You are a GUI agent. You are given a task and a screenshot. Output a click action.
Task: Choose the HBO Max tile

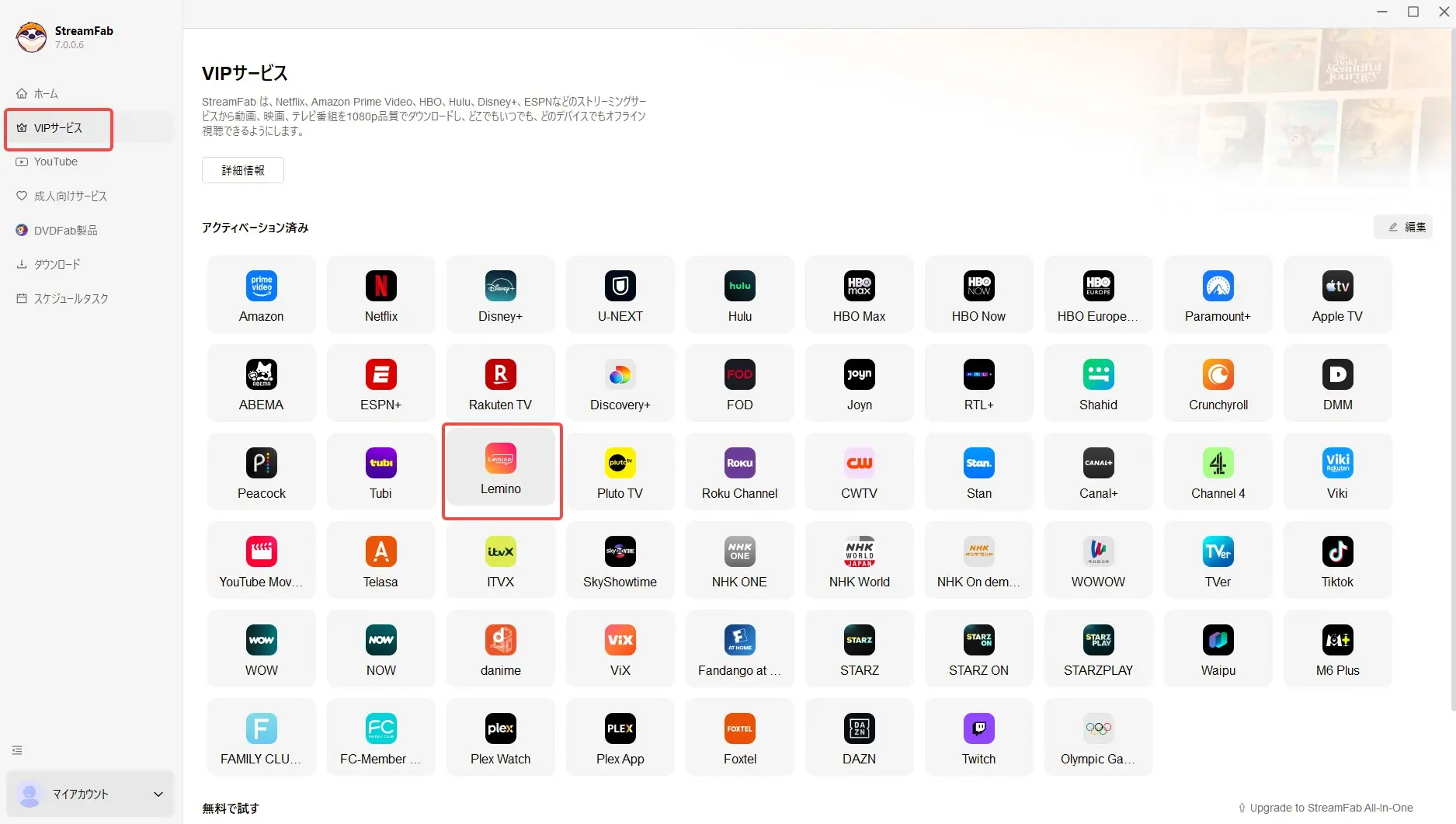pyautogui.click(x=860, y=295)
